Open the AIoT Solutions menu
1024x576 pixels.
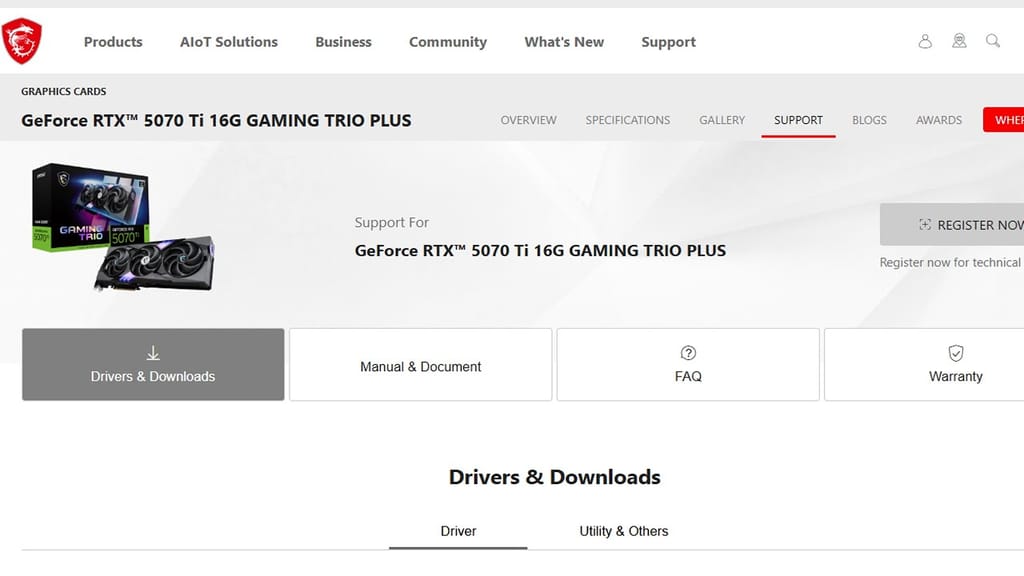pyautogui.click(x=229, y=42)
